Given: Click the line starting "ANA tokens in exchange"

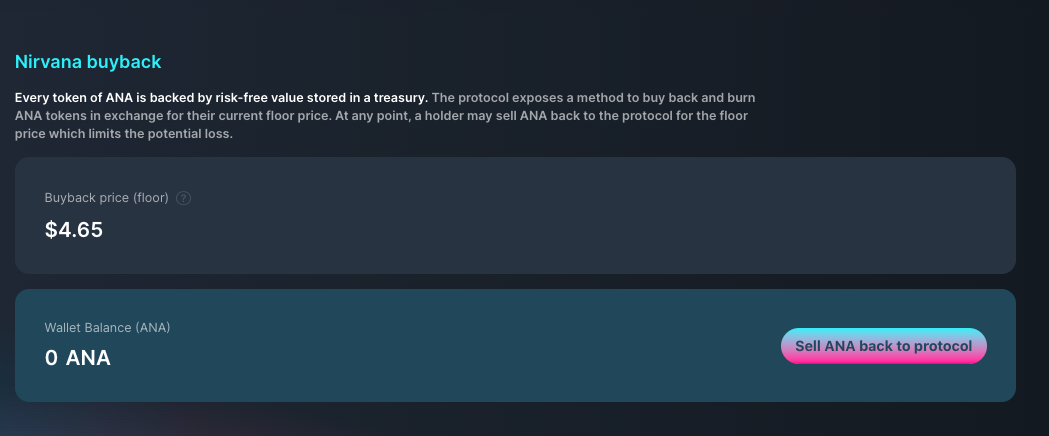Looking at the screenshot, I should 381,116.
